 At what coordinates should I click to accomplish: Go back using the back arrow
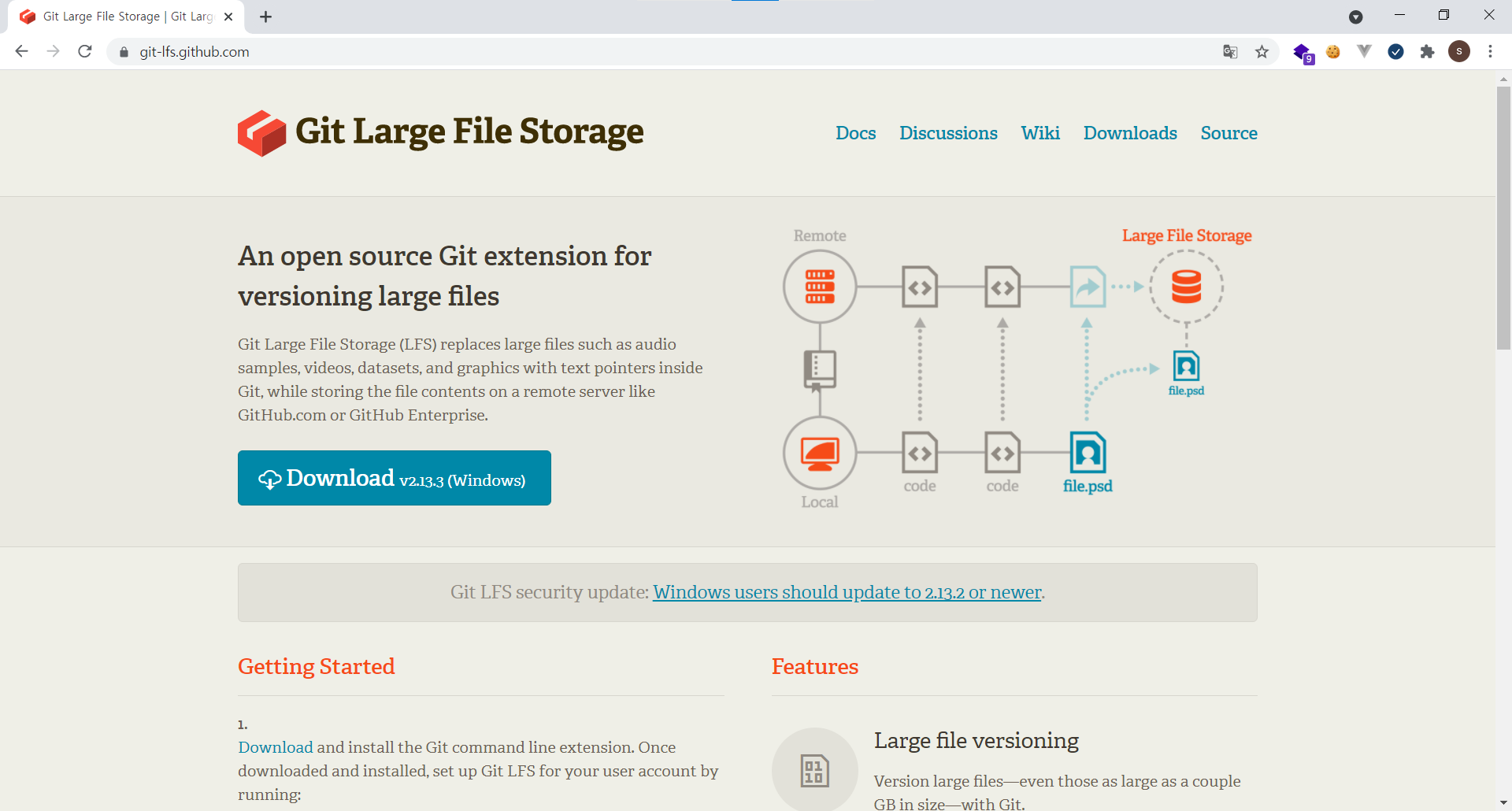[21, 51]
